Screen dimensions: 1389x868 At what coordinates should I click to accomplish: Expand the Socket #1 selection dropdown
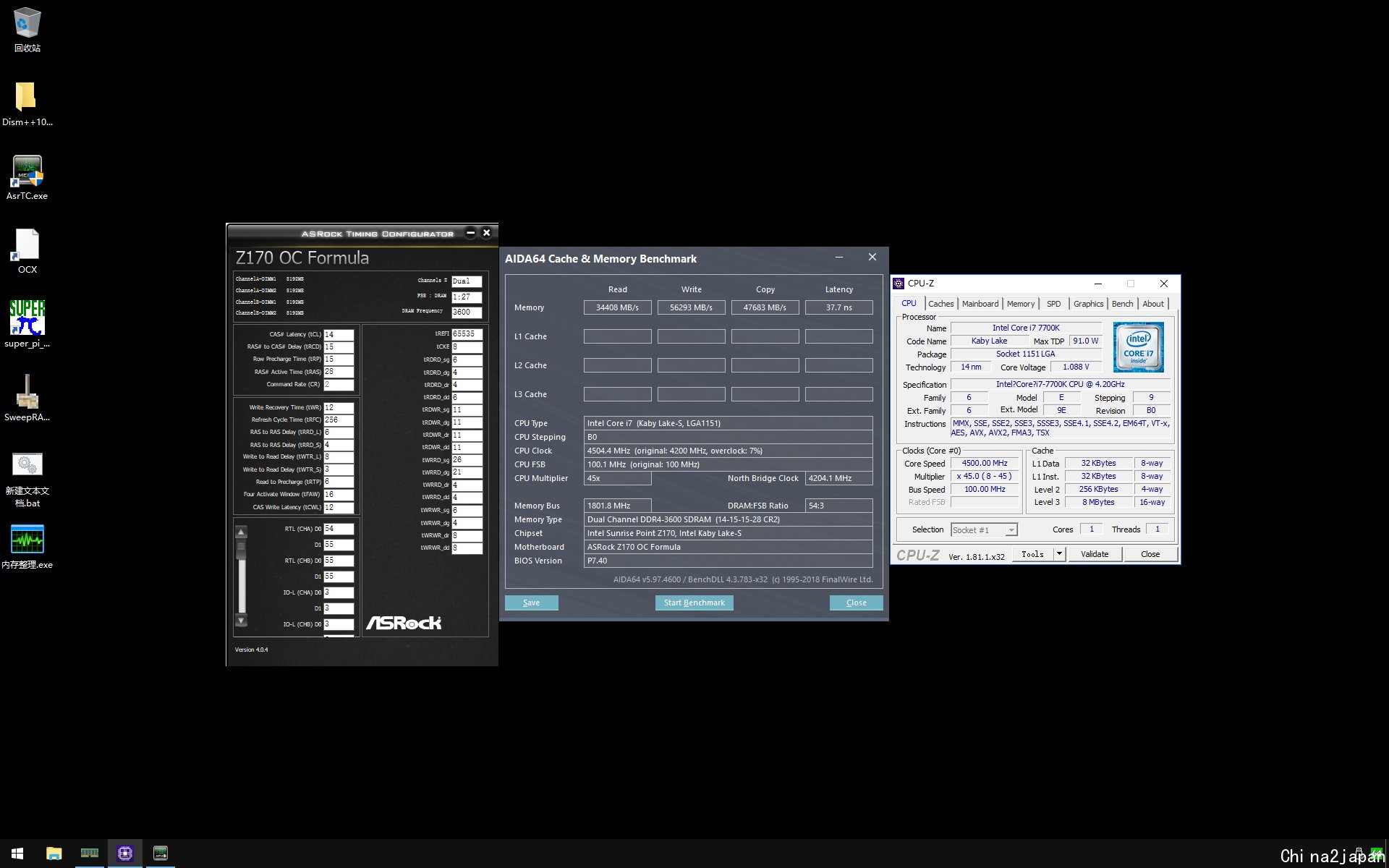1011,530
